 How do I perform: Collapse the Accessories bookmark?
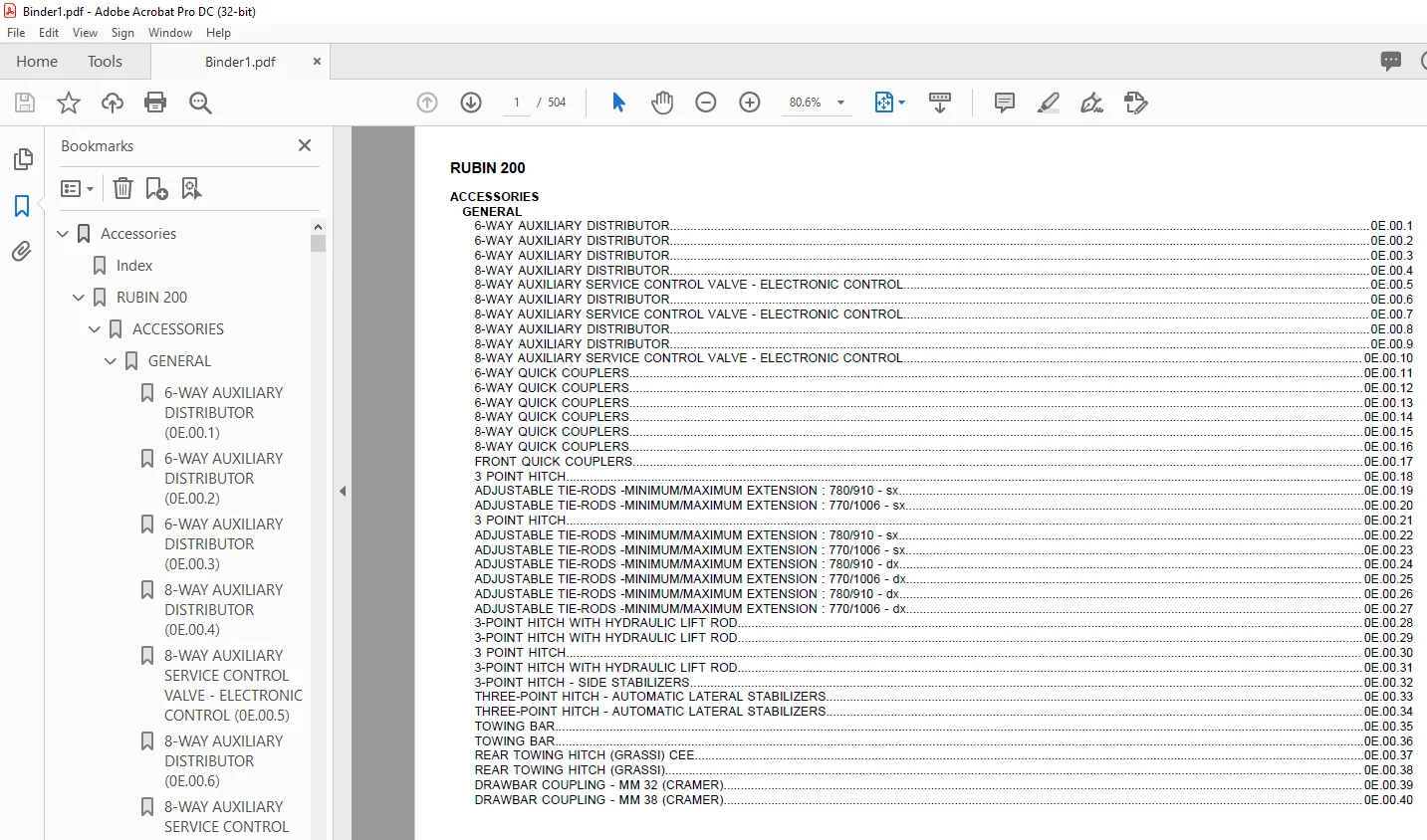[x=63, y=234]
